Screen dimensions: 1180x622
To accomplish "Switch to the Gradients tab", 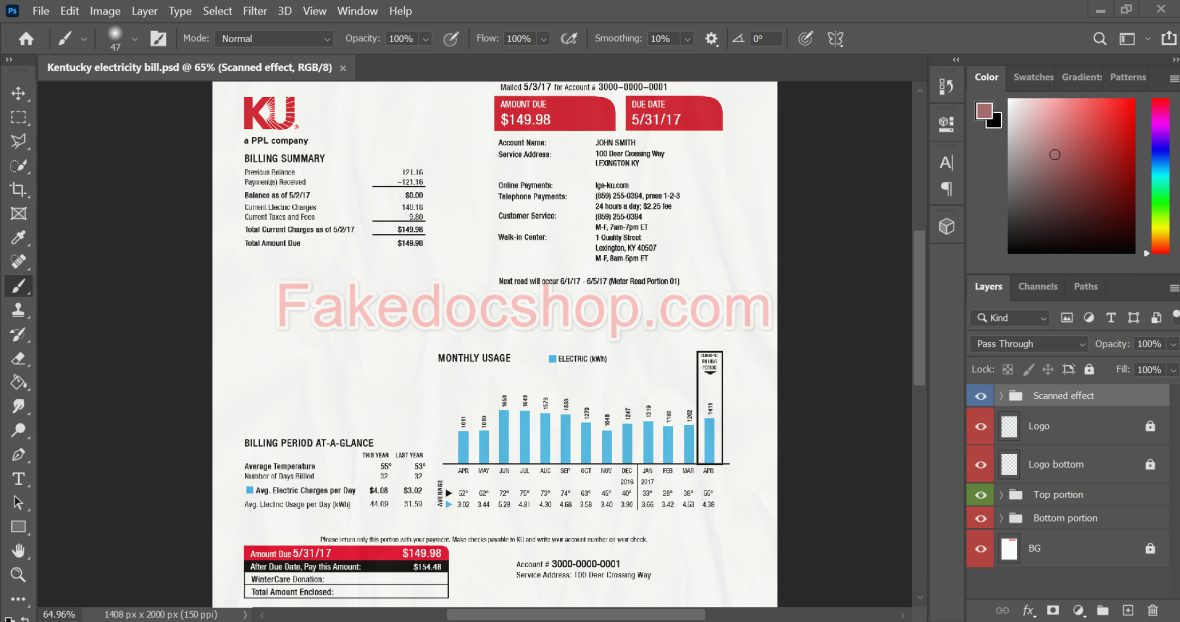I will 1081,77.
